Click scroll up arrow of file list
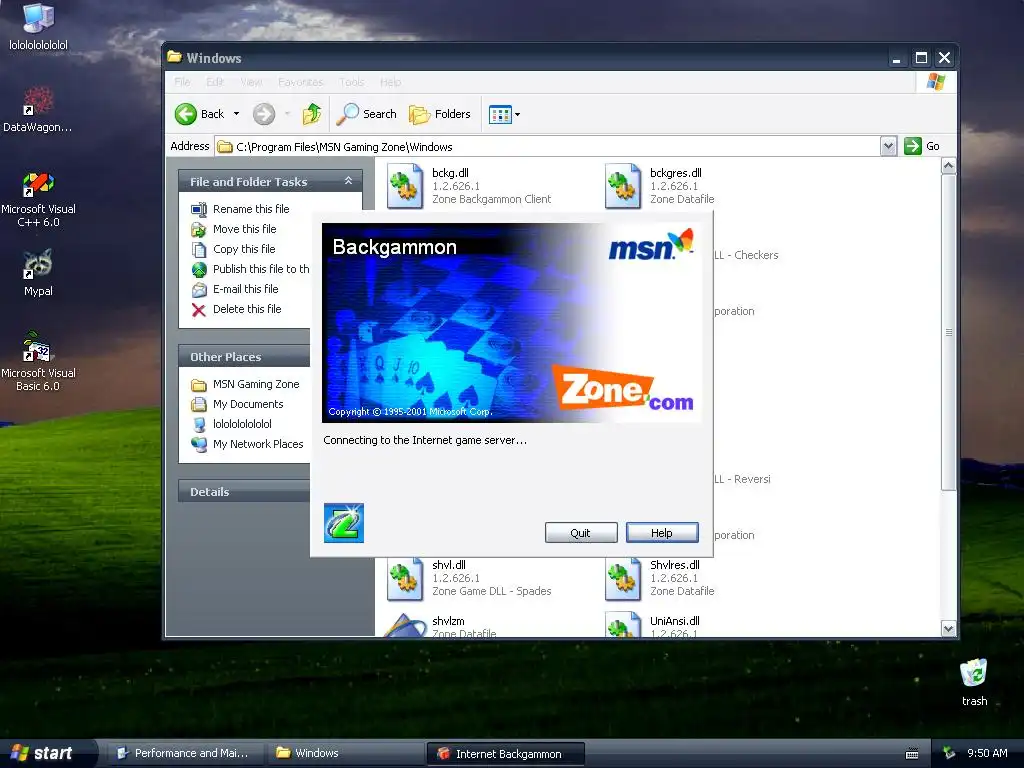 948,166
